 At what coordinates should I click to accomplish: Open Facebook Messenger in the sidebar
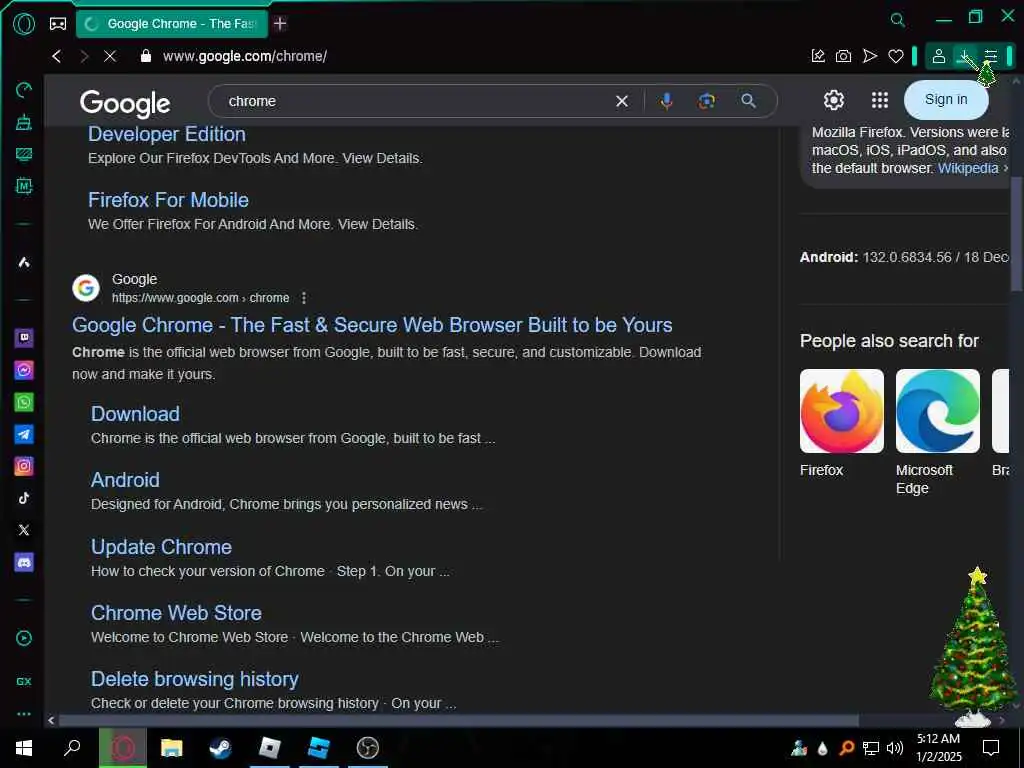pos(24,370)
